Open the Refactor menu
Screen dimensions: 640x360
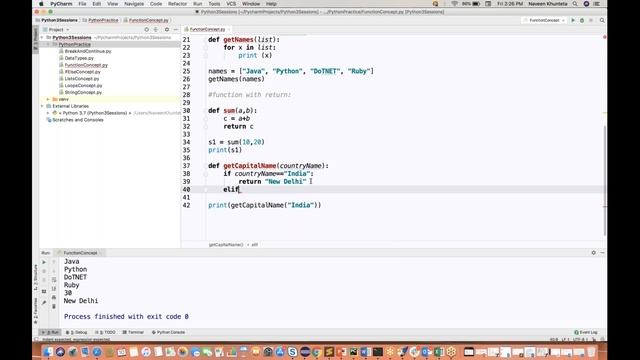(178, 4)
